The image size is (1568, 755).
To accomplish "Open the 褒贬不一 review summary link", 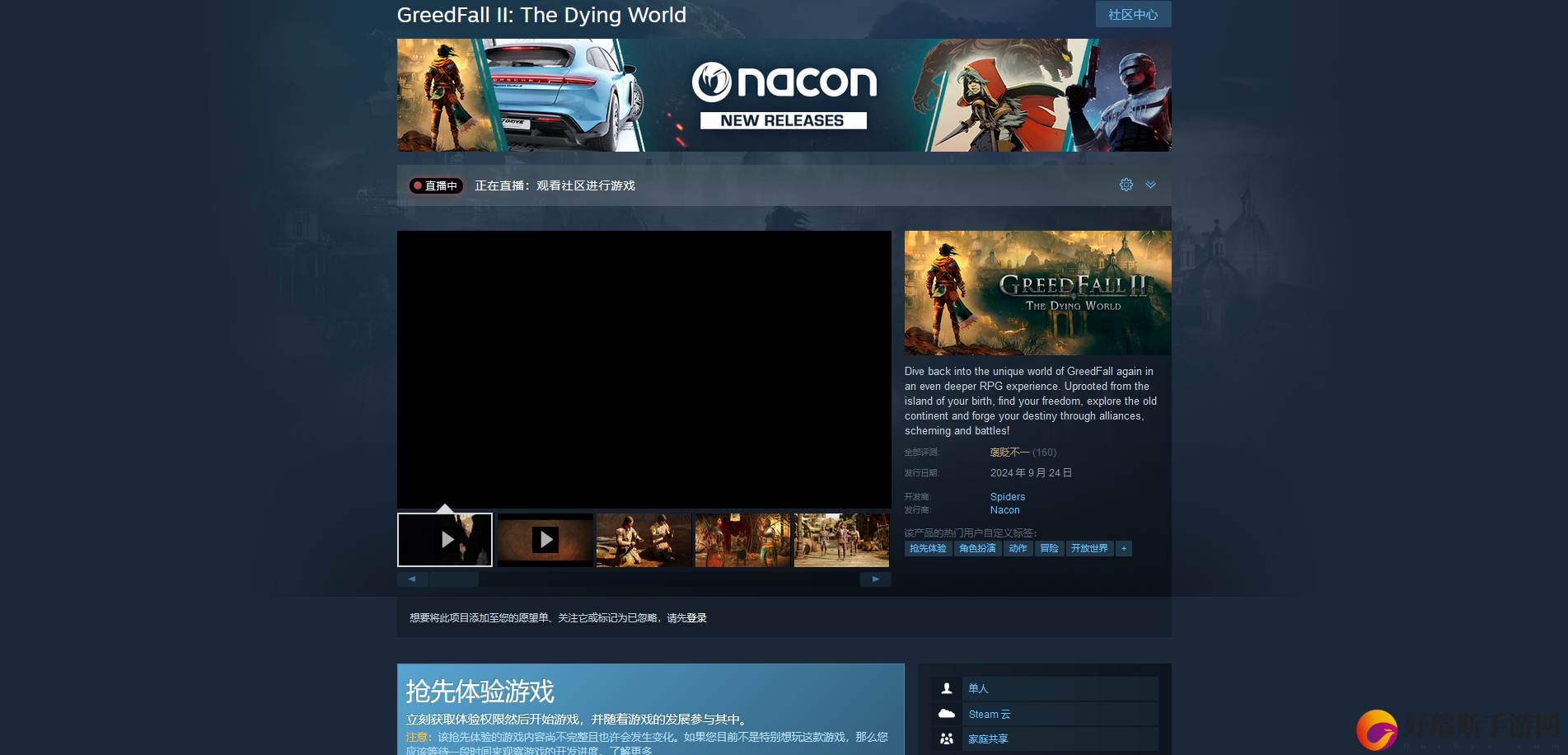I will [x=1009, y=453].
